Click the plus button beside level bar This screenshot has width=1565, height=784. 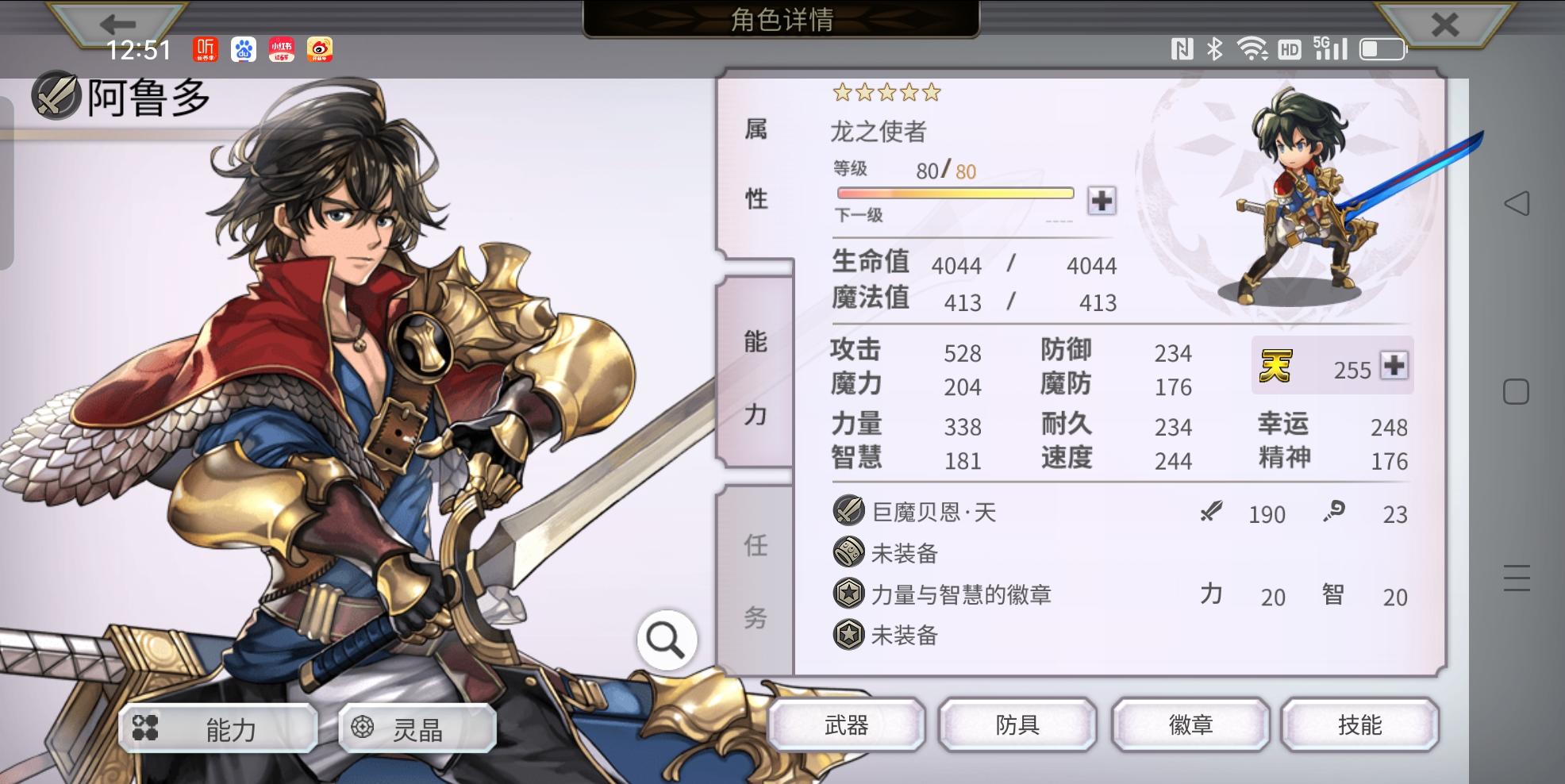point(1102,201)
